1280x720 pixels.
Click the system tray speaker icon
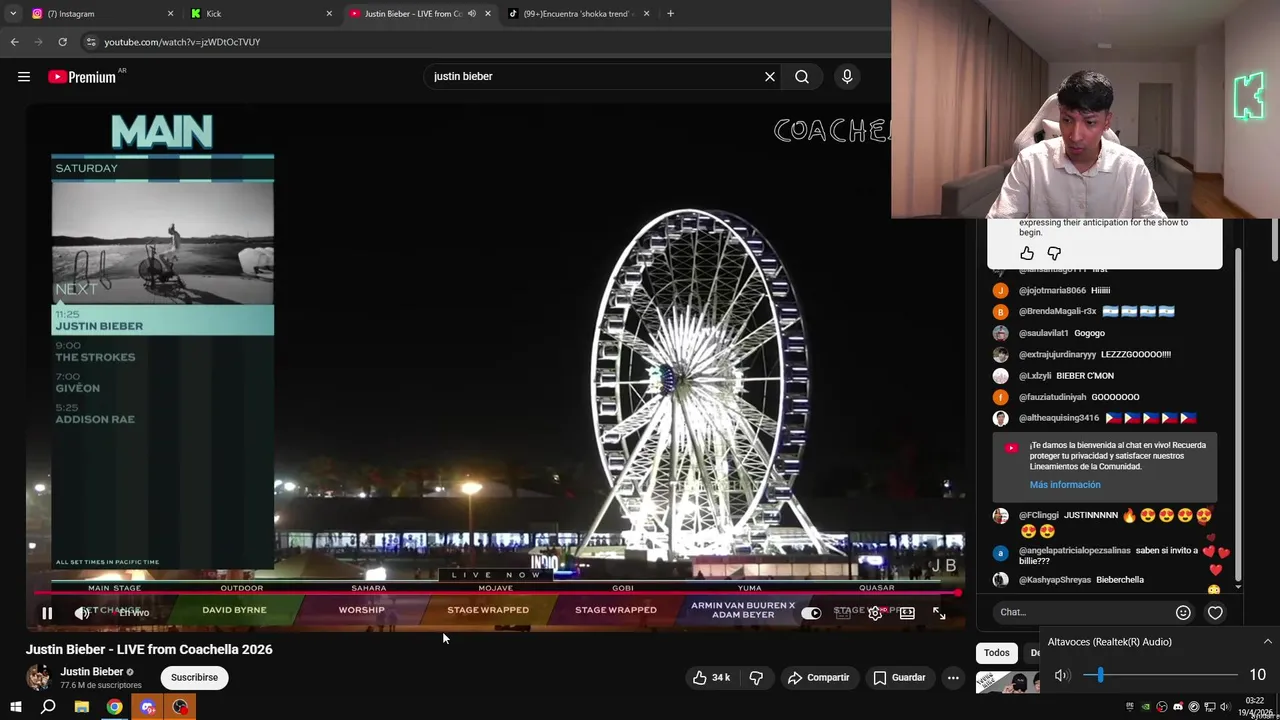pyautogui.click(x=1226, y=707)
